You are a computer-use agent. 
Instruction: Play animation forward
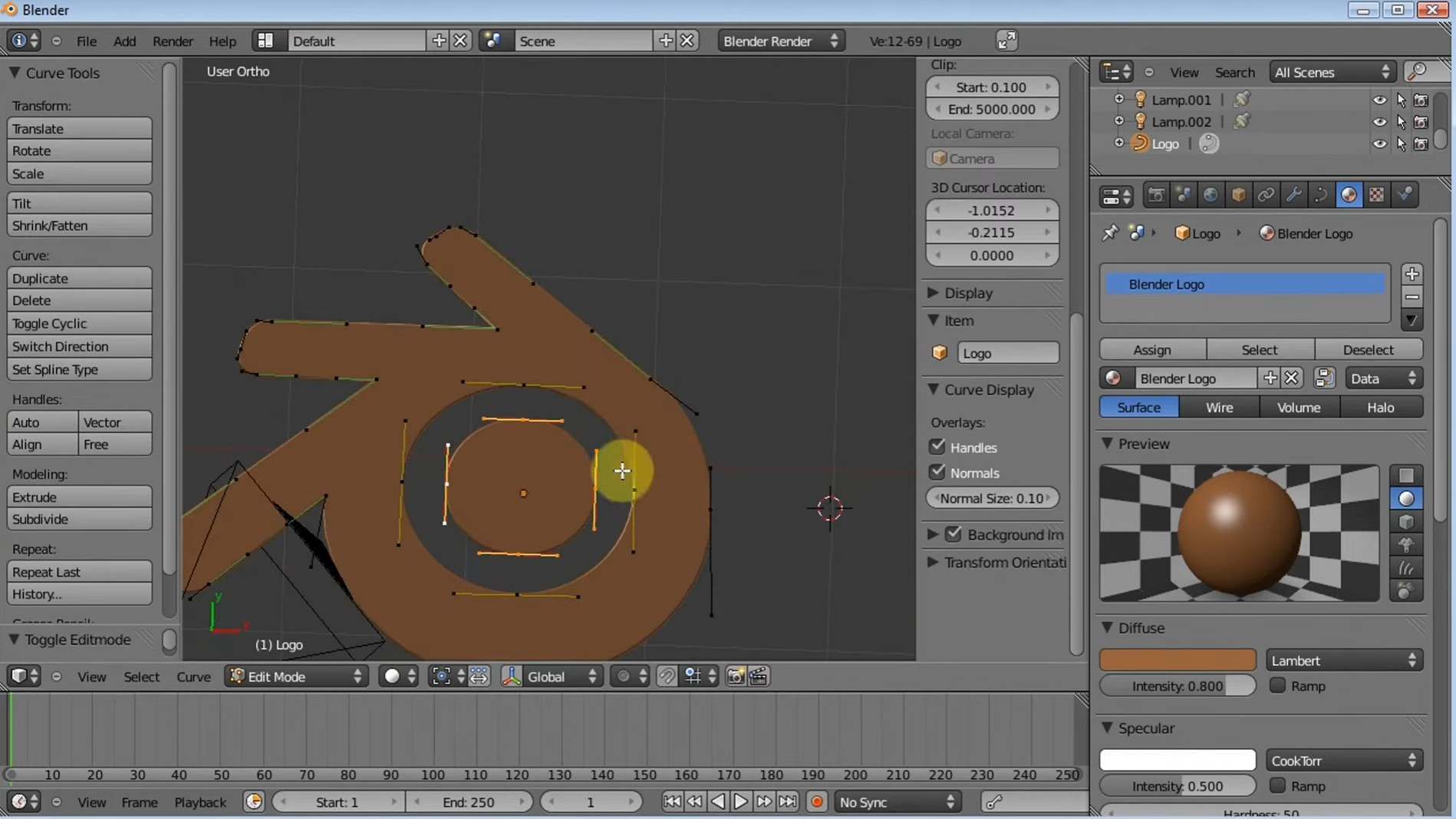741,802
